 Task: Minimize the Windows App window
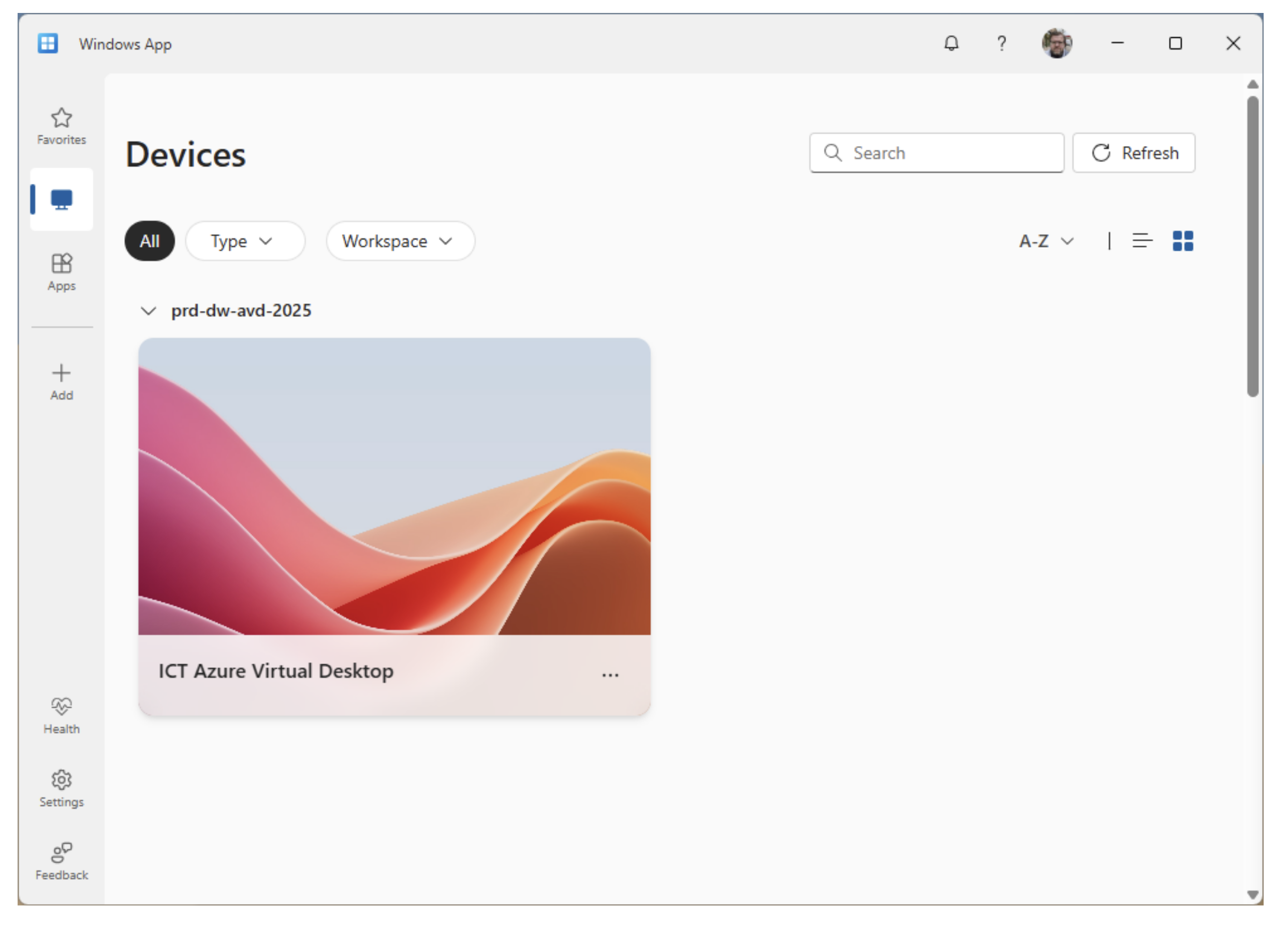(1117, 43)
